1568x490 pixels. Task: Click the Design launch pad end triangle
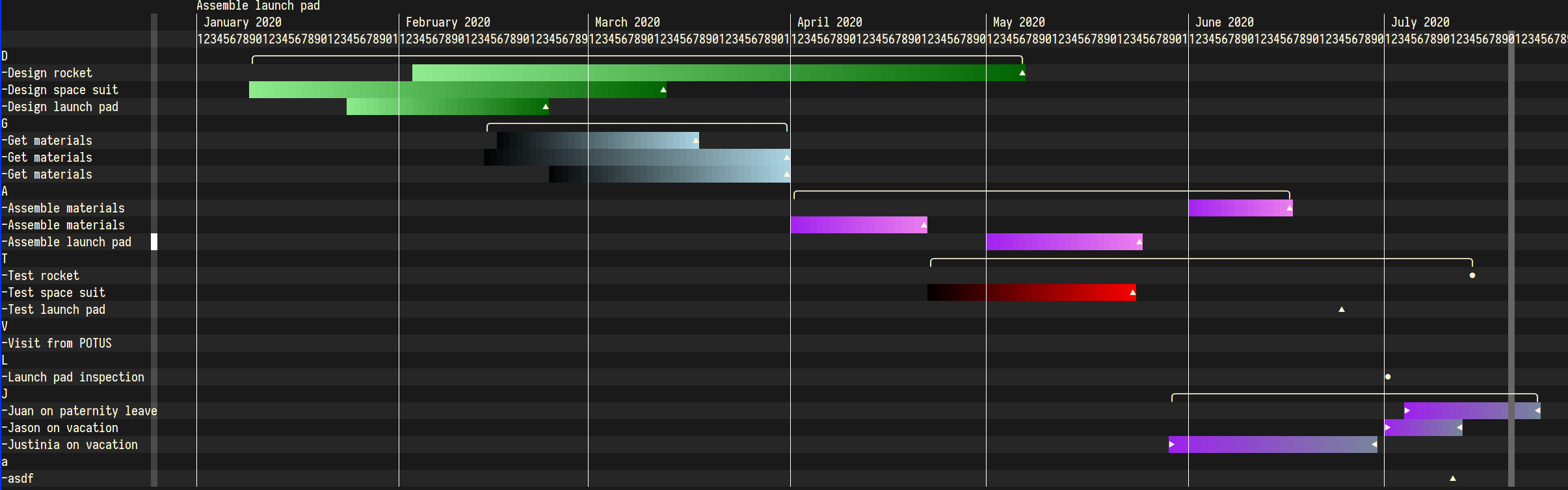coord(546,107)
